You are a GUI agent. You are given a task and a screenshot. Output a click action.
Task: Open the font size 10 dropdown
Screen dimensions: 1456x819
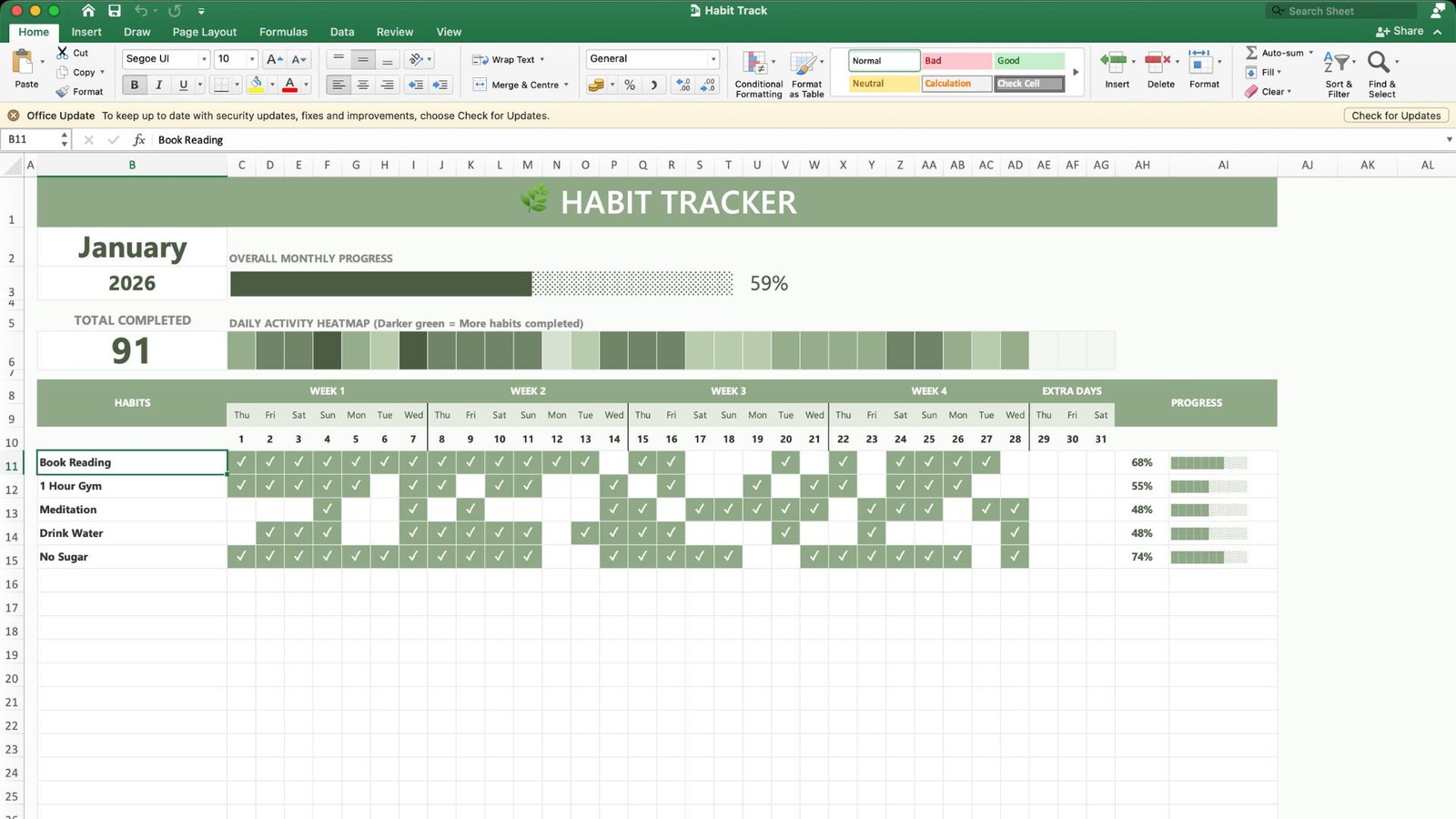click(x=252, y=59)
